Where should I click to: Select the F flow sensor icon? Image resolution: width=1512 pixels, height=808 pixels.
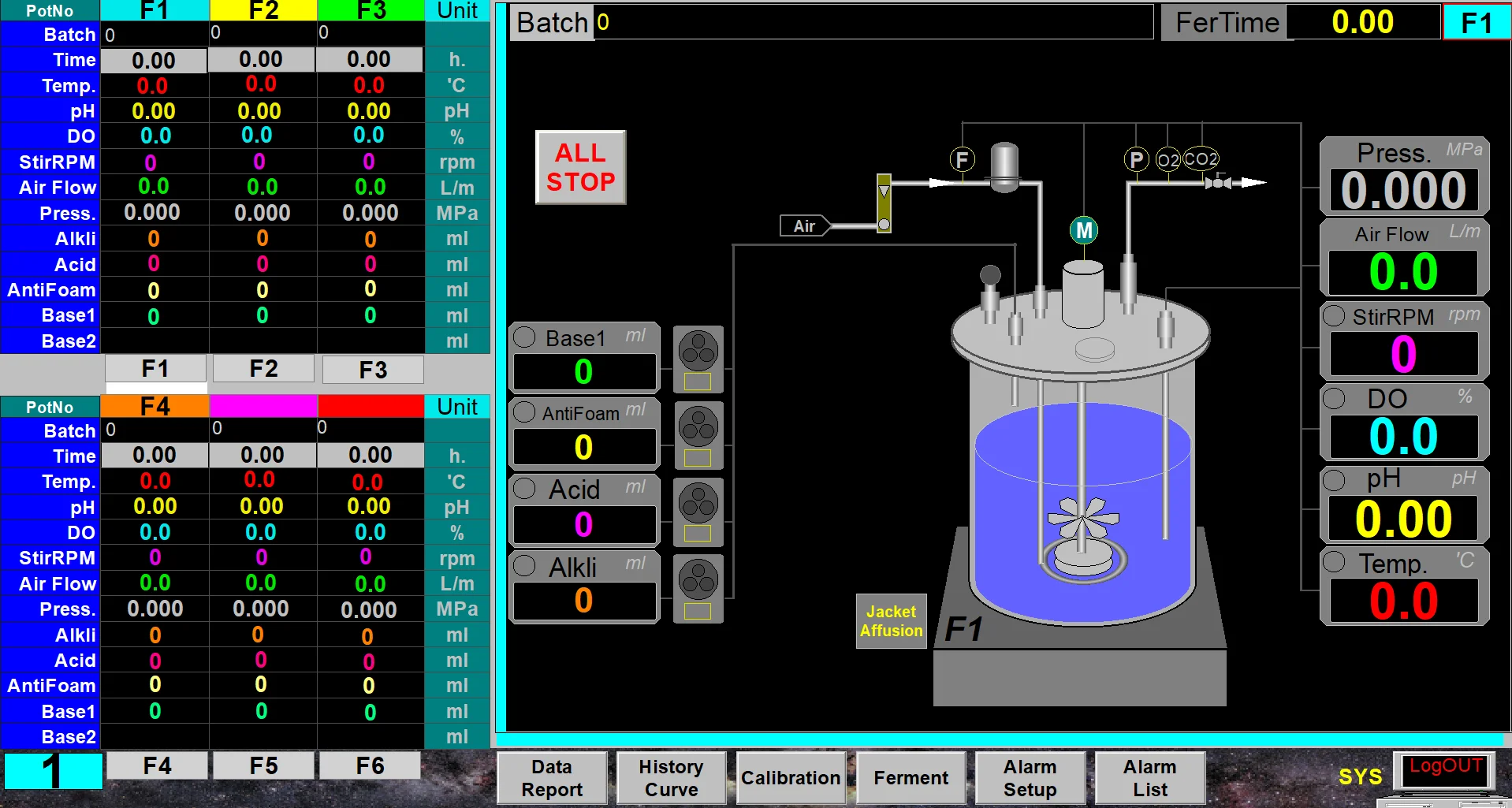point(962,159)
